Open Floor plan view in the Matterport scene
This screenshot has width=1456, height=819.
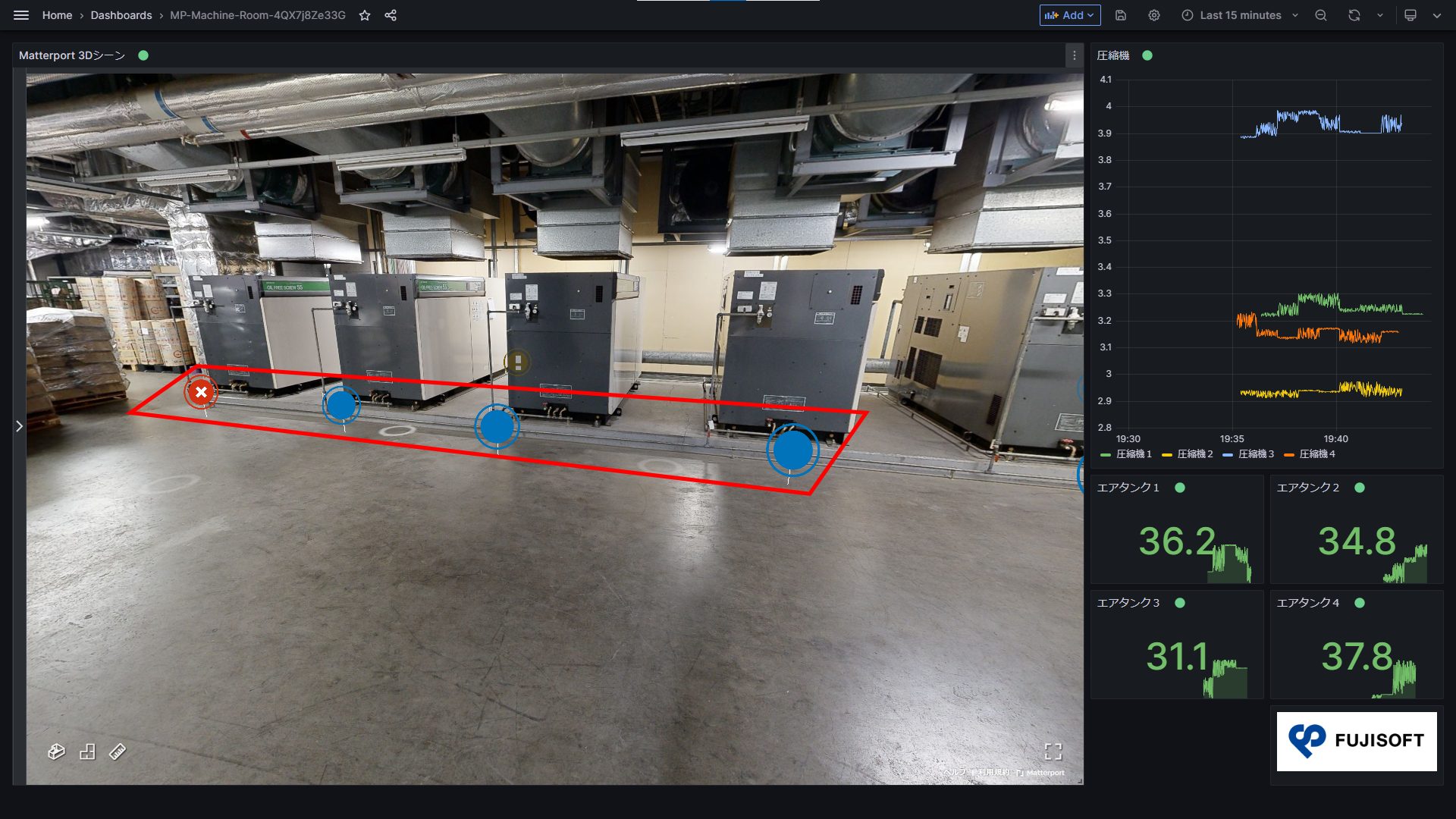click(x=88, y=752)
